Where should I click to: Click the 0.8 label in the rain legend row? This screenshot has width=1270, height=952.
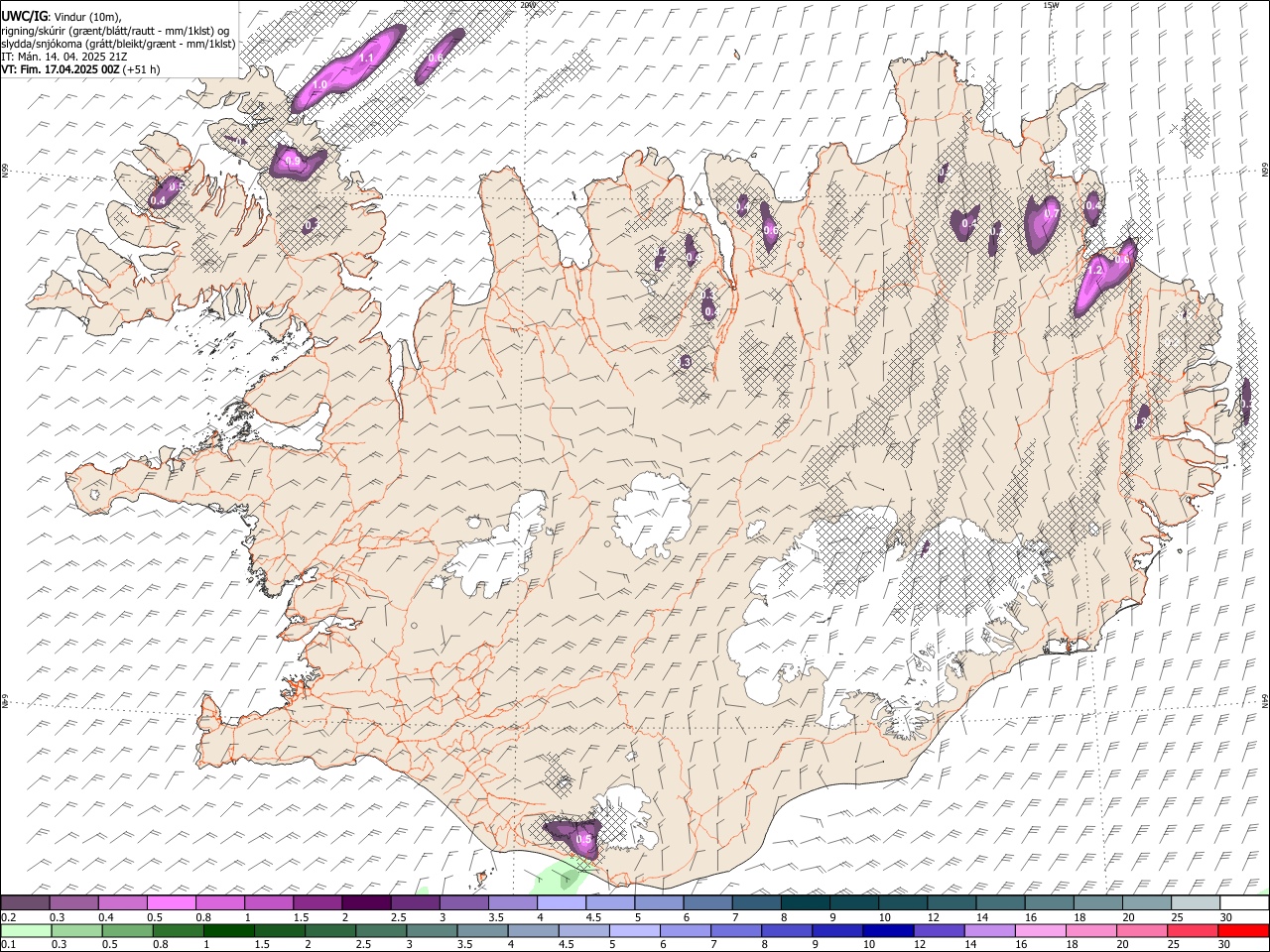pyautogui.click(x=160, y=945)
